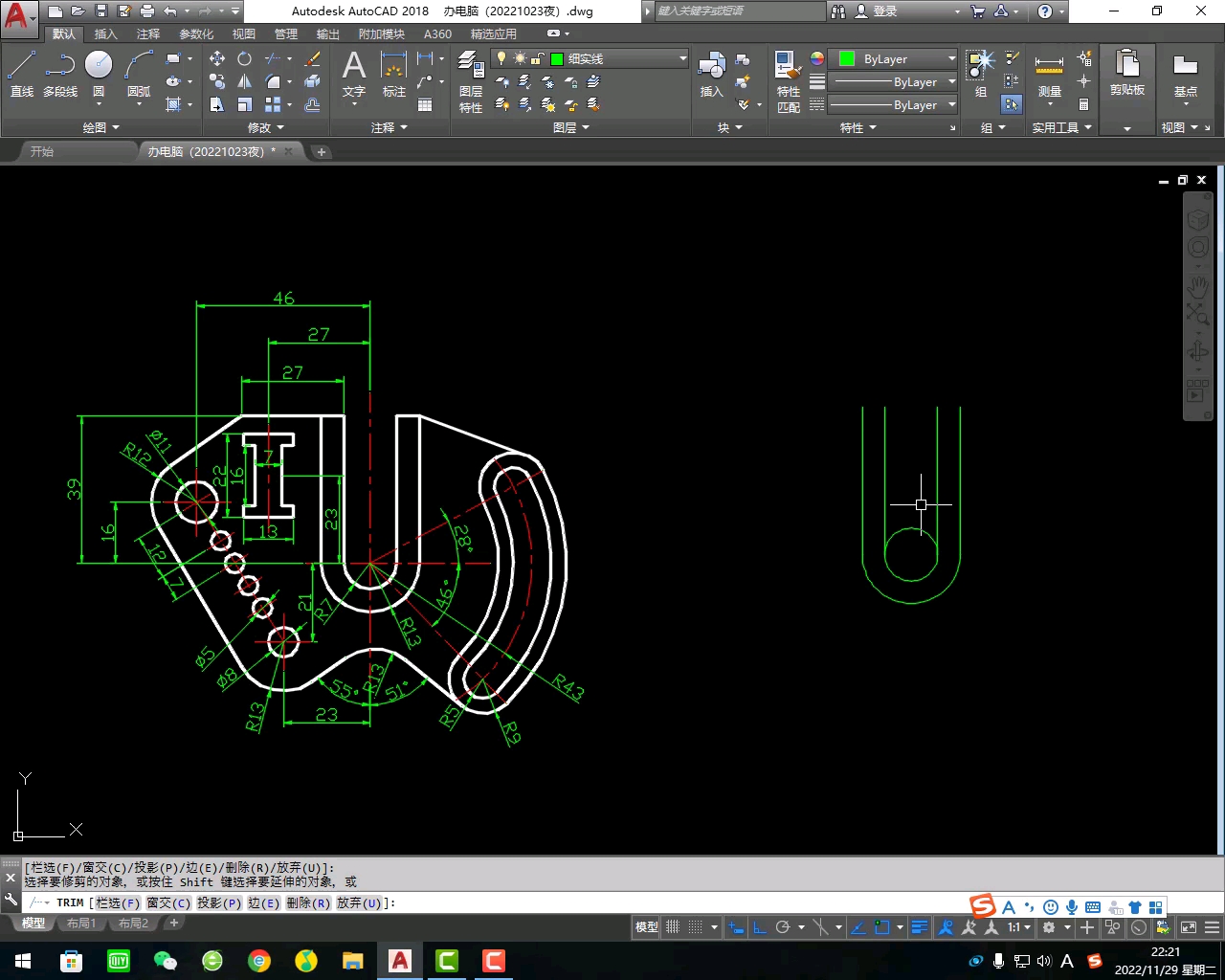Toggle lineweight display in status bar

(919, 927)
